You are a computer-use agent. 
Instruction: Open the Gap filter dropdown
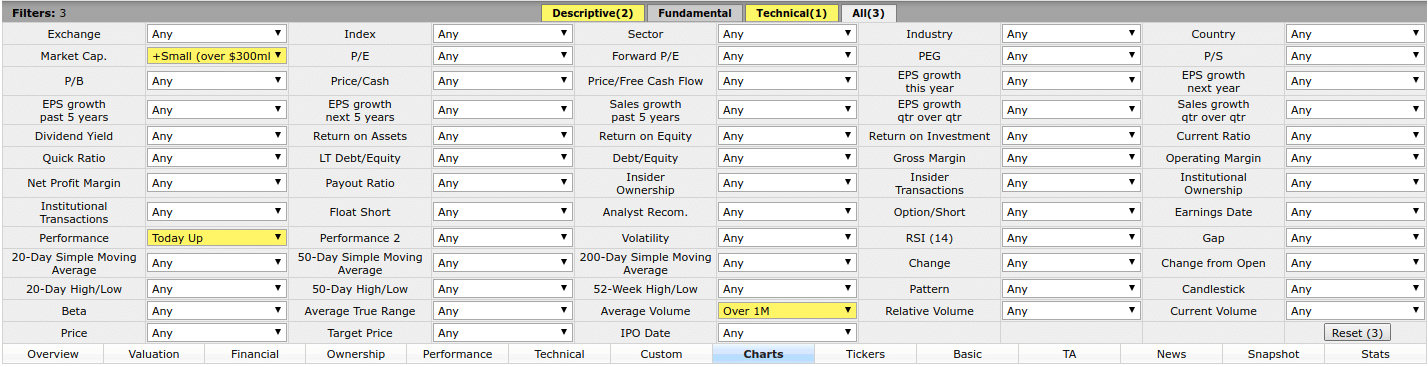click(1355, 238)
